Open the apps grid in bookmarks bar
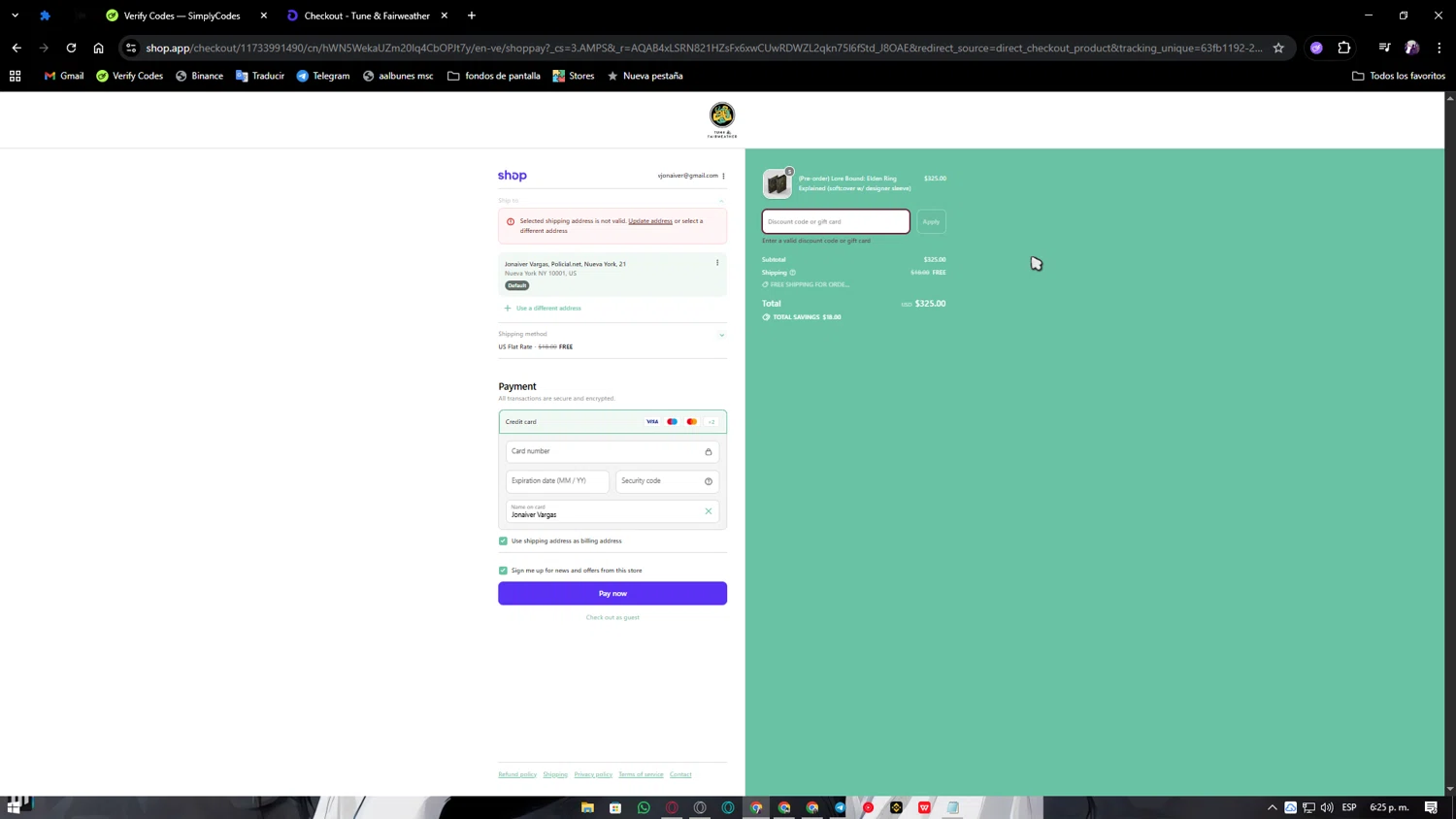1456x819 pixels. [x=16, y=76]
